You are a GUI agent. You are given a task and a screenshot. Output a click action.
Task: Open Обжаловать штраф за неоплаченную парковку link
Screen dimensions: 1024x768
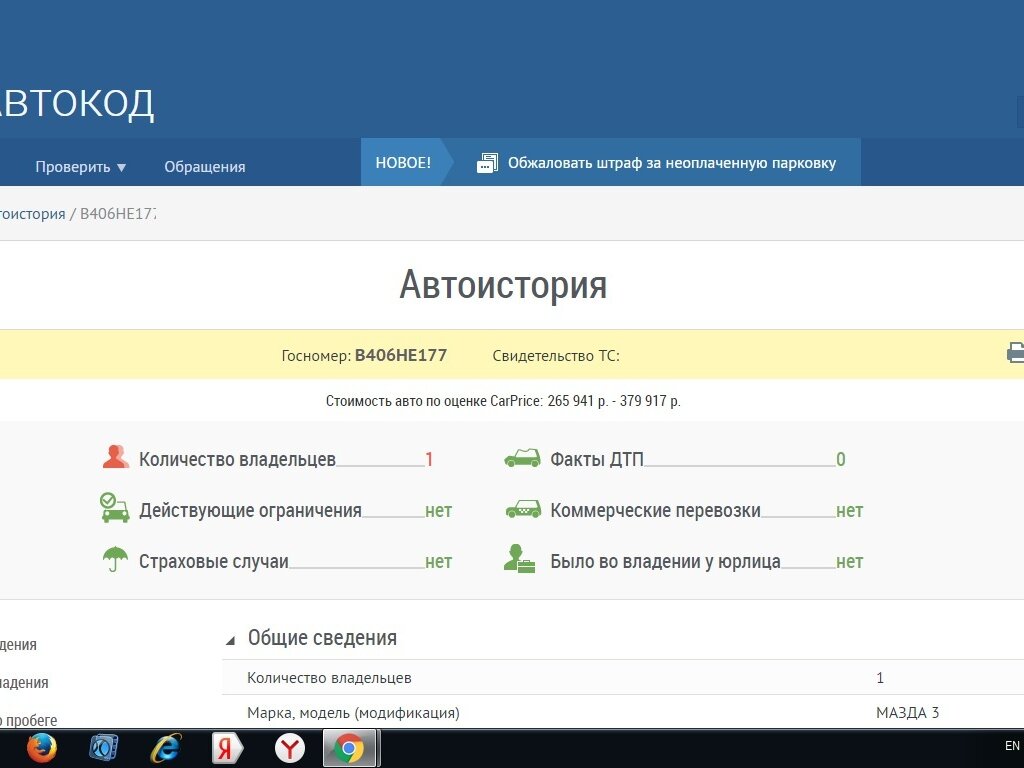click(671, 163)
